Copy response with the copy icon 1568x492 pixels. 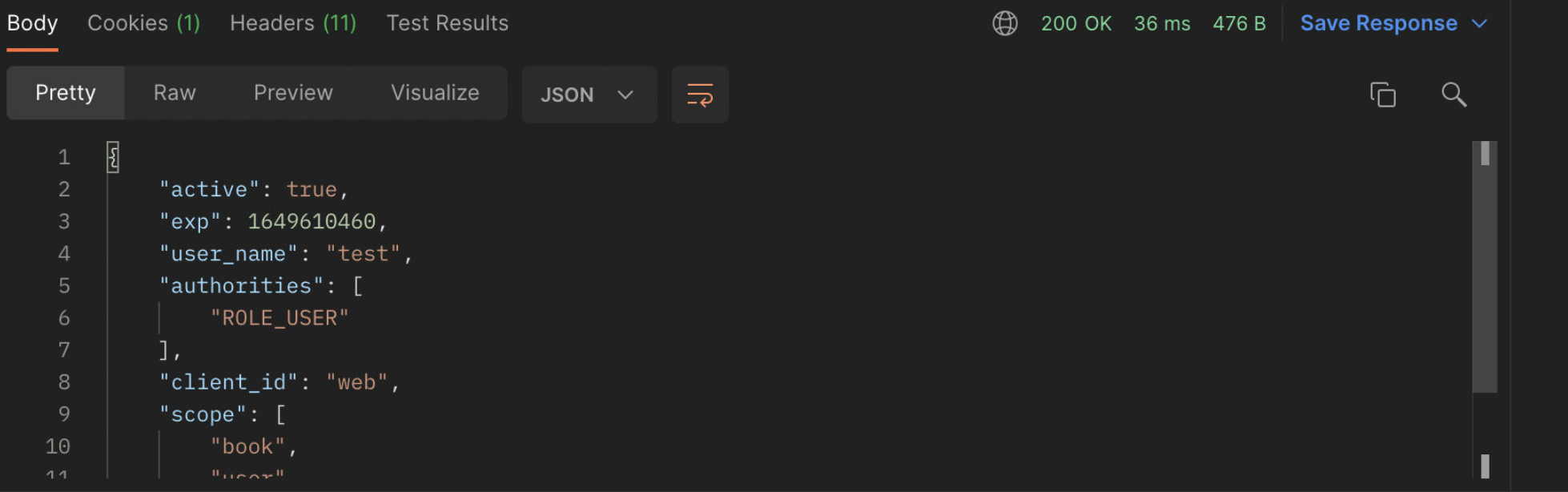pos(1383,95)
